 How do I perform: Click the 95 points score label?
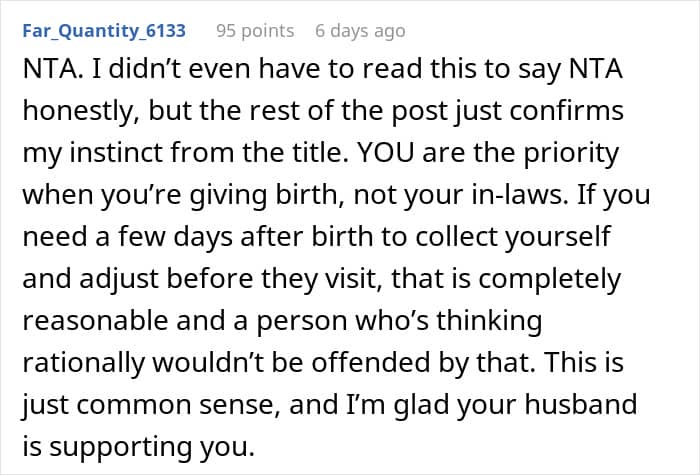point(255,31)
